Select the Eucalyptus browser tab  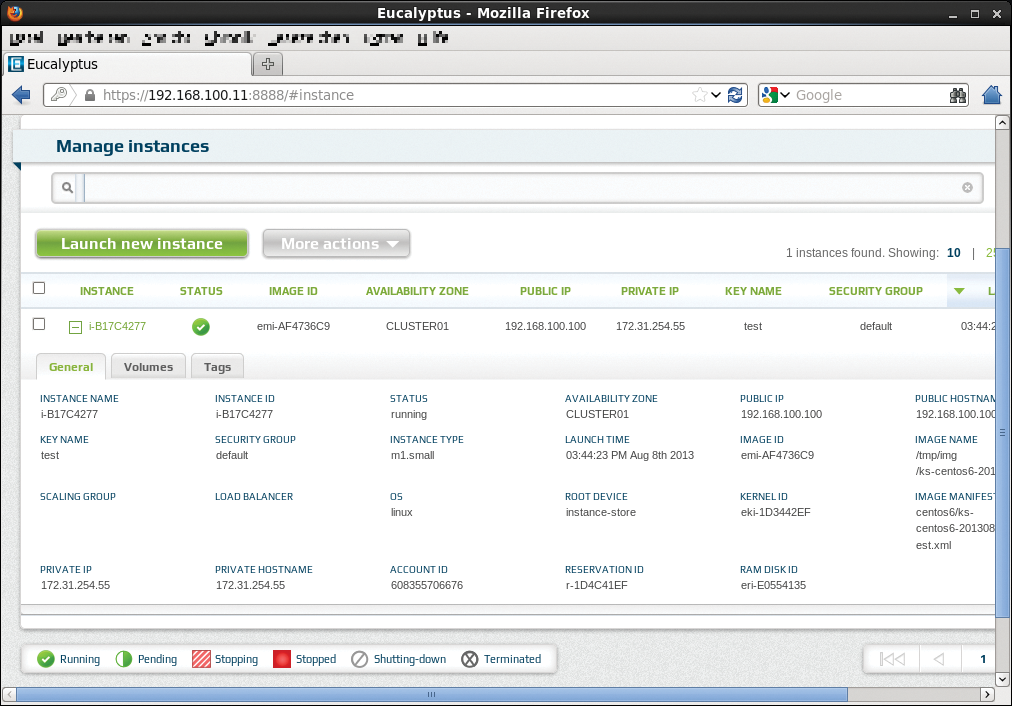pos(128,64)
